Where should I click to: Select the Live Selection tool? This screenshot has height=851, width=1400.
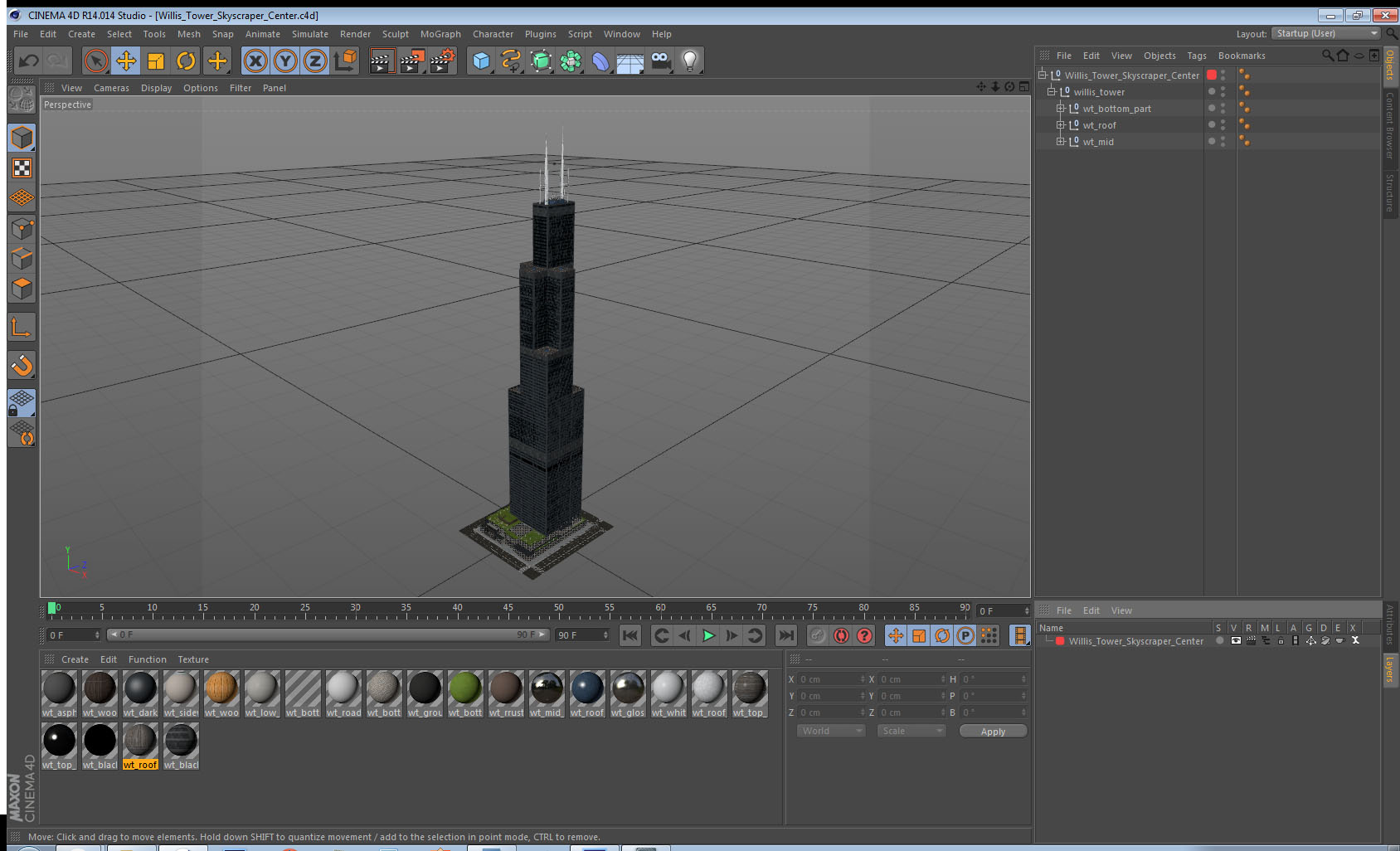coord(96,61)
